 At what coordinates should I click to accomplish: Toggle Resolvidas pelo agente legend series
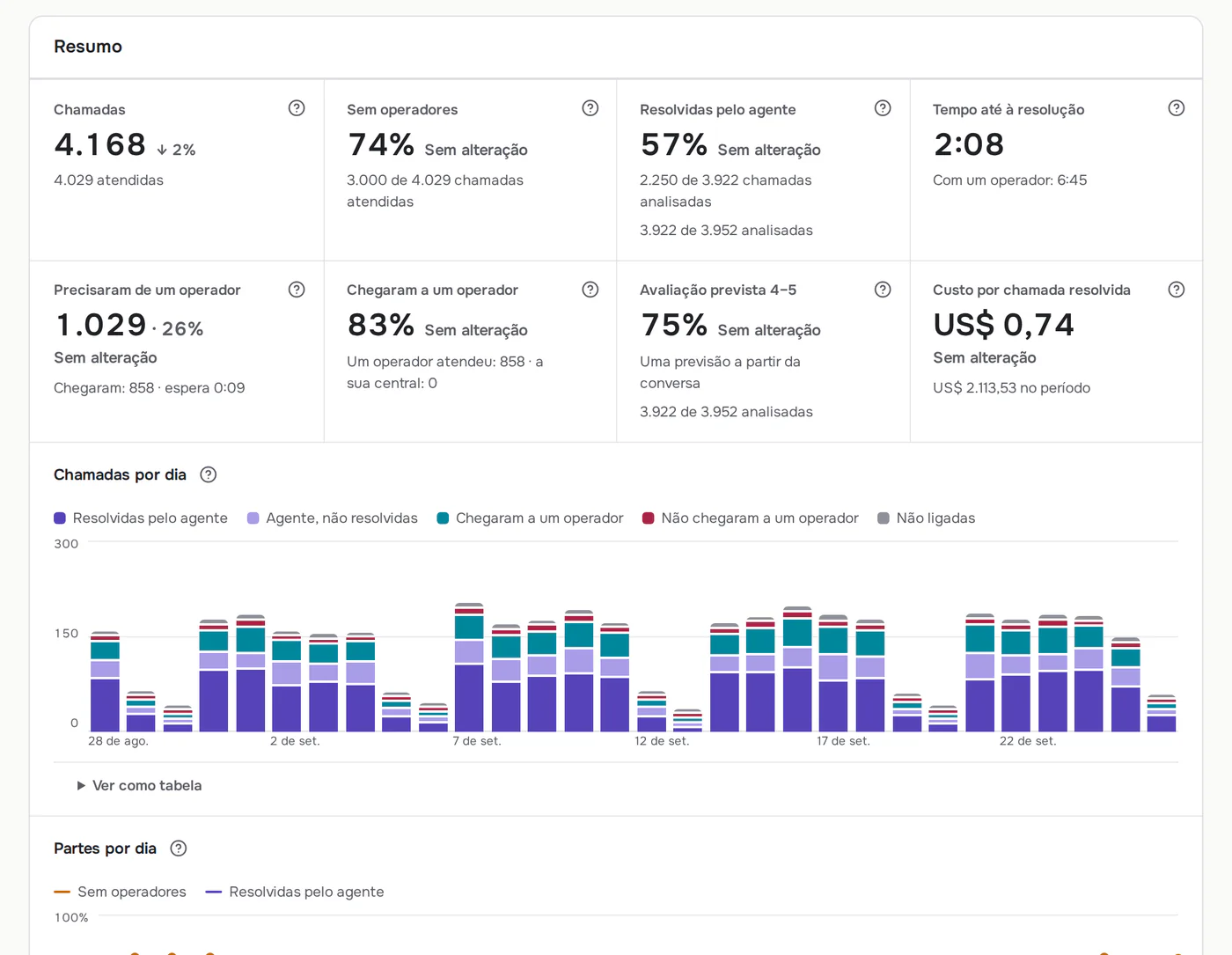(141, 518)
